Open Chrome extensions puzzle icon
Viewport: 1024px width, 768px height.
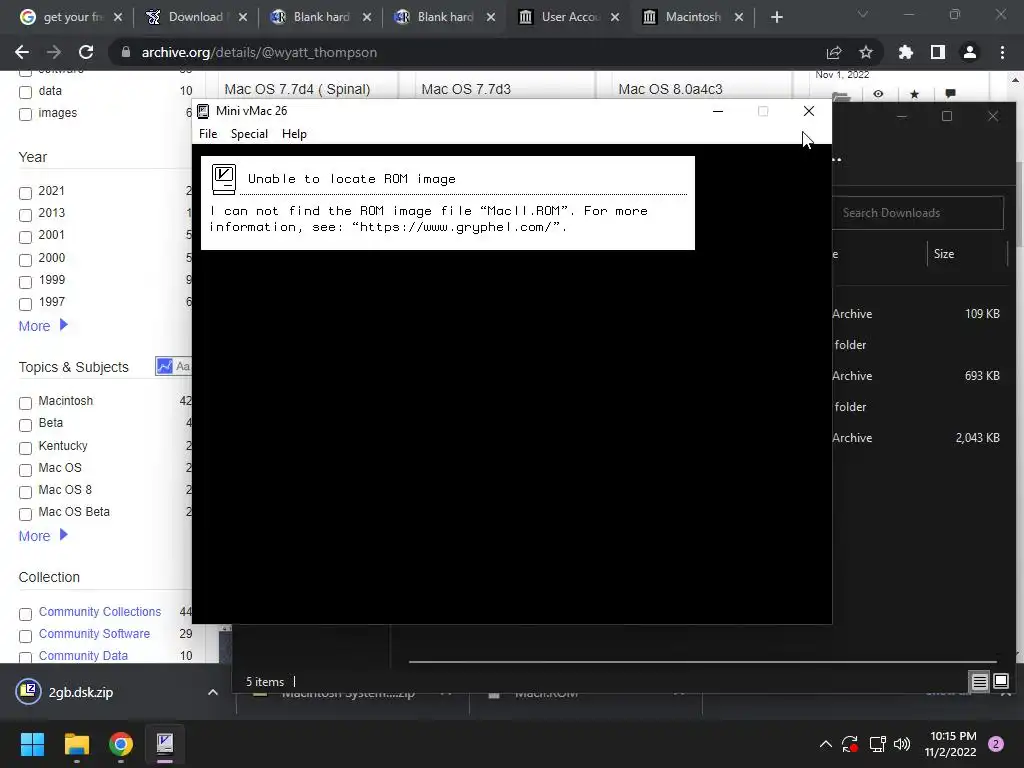click(x=905, y=52)
